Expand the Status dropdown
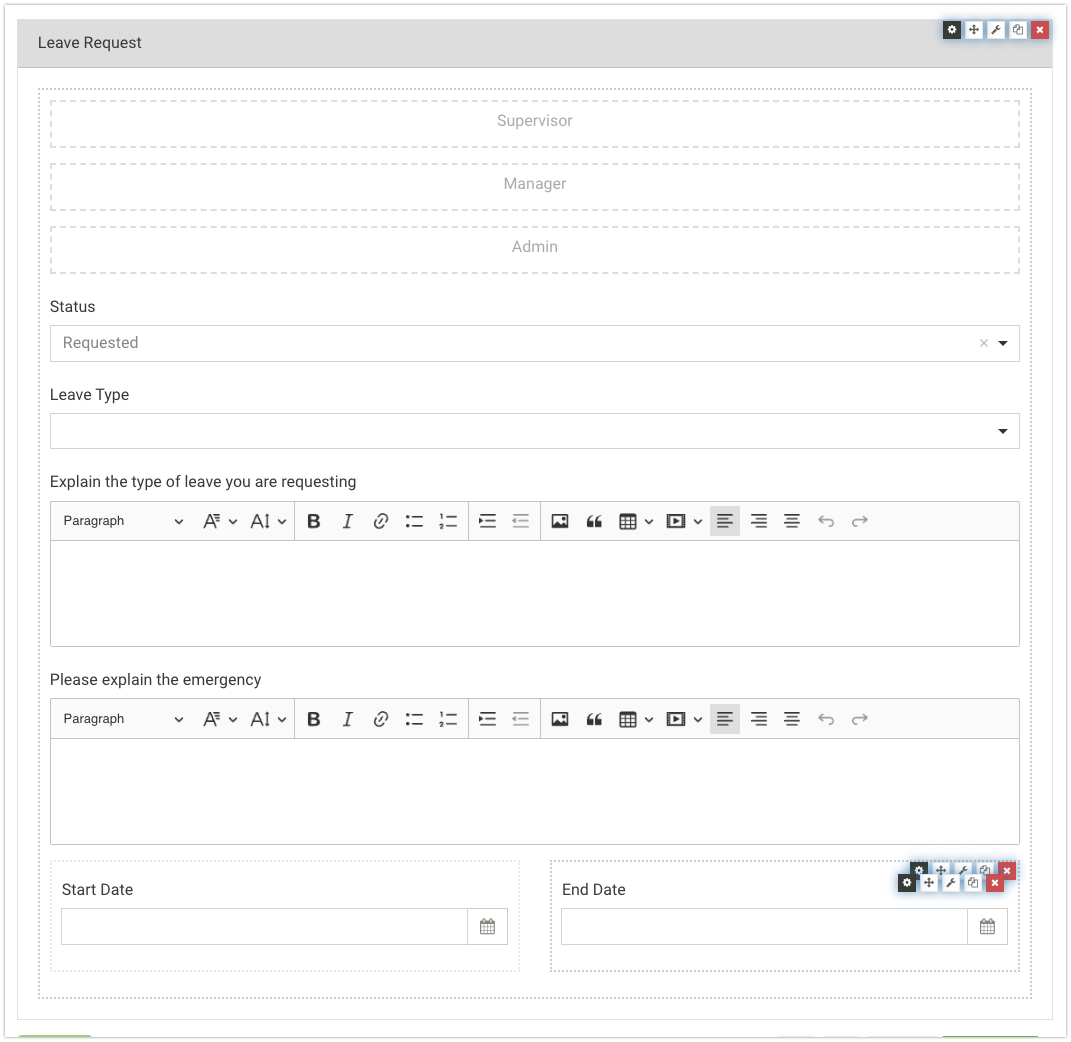The image size is (1071, 1042). point(1003,343)
